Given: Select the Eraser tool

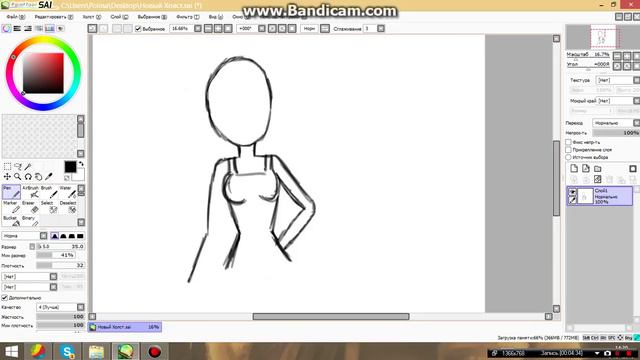Looking at the screenshot, I should (x=30, y=207).
